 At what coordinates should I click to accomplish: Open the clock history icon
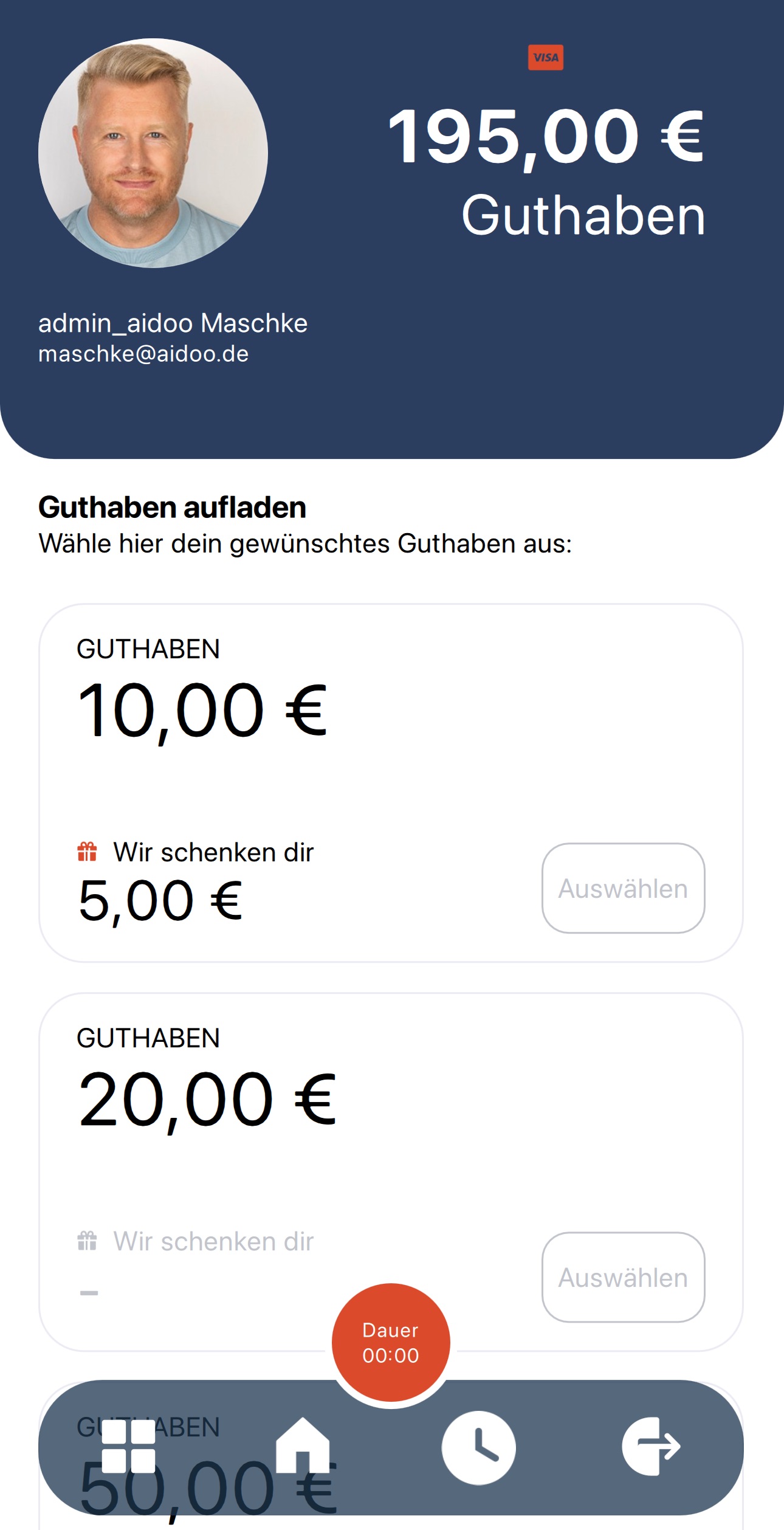(x=478, y=1447)
